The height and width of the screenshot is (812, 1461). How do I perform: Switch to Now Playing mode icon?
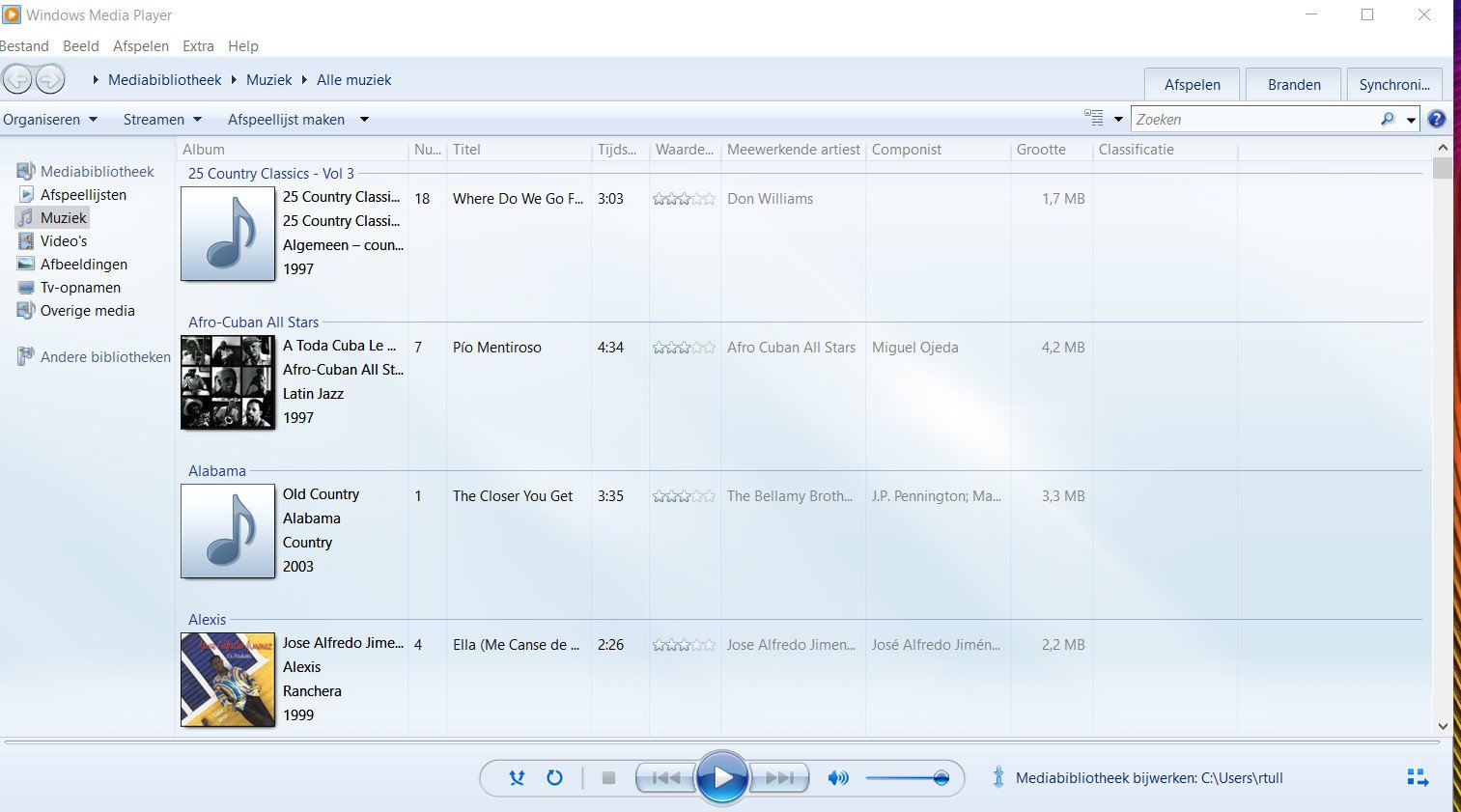(x=1418, y=778)
